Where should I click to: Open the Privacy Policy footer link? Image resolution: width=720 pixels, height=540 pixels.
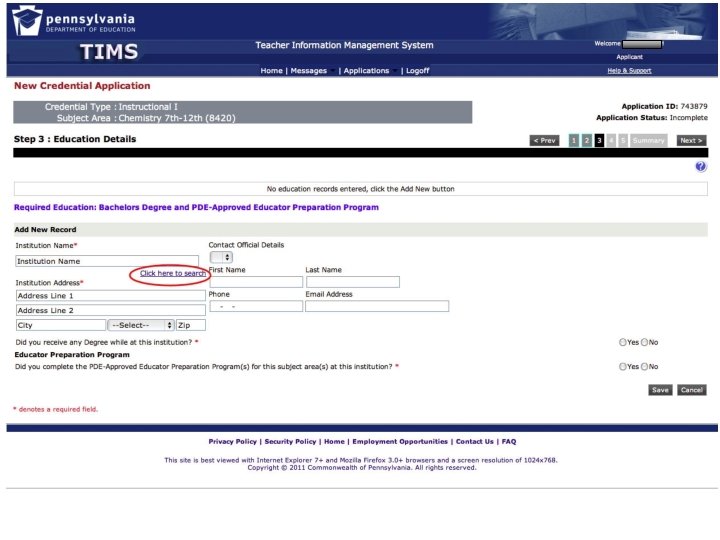(232, 441)
